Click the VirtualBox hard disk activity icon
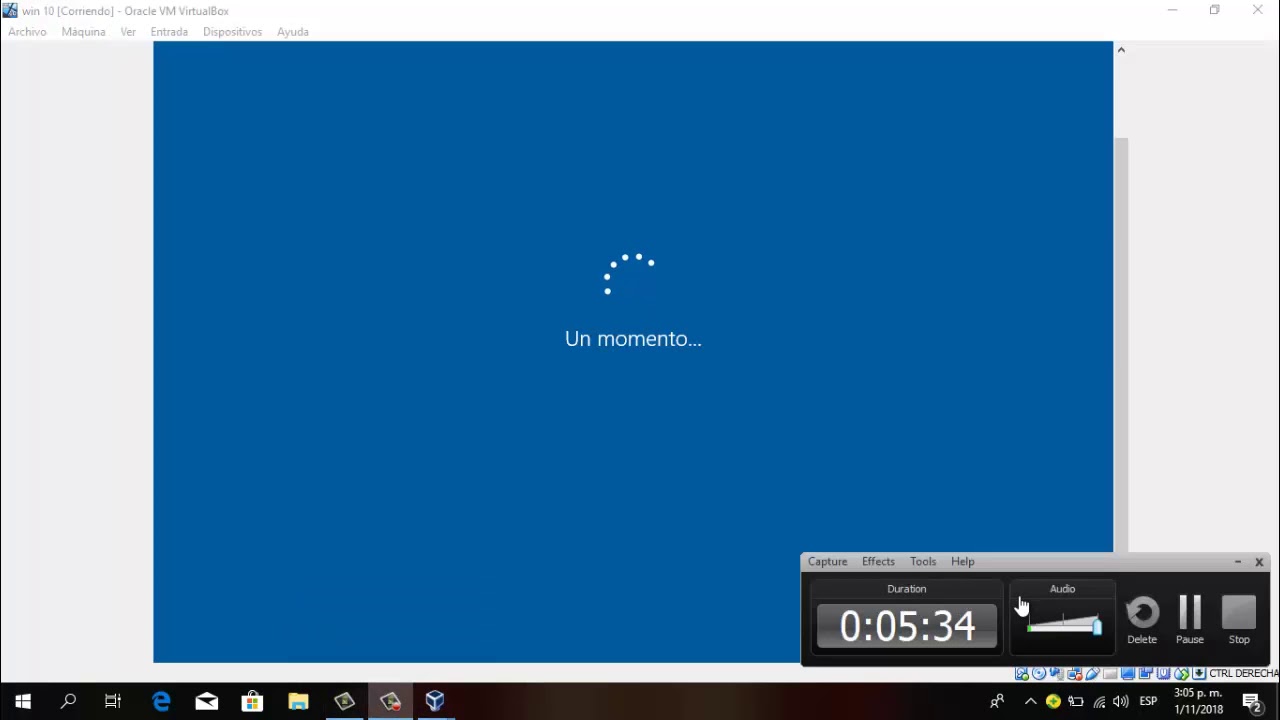Screen dimensions: 1280x720 click(1022, 674)
